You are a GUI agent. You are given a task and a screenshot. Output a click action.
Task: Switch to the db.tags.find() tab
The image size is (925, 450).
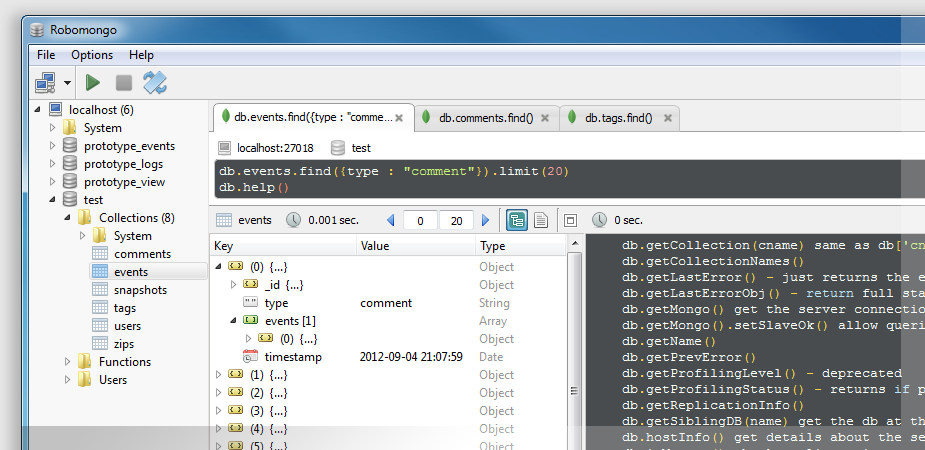(x=618, y=118)
